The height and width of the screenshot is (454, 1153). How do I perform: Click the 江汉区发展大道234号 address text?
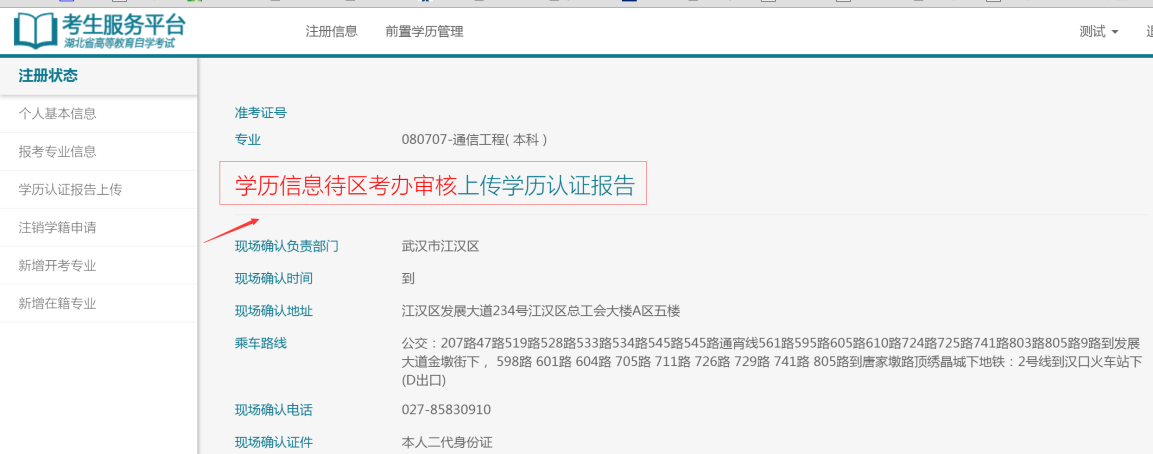pos(541,311)
